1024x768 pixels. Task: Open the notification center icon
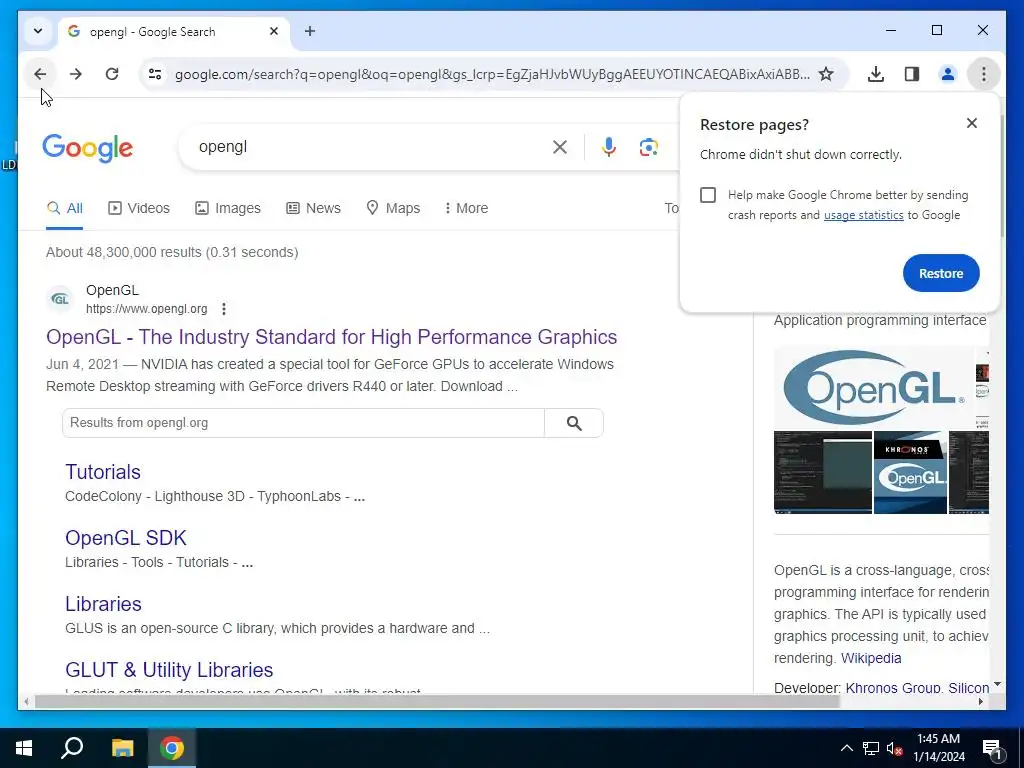992,748
